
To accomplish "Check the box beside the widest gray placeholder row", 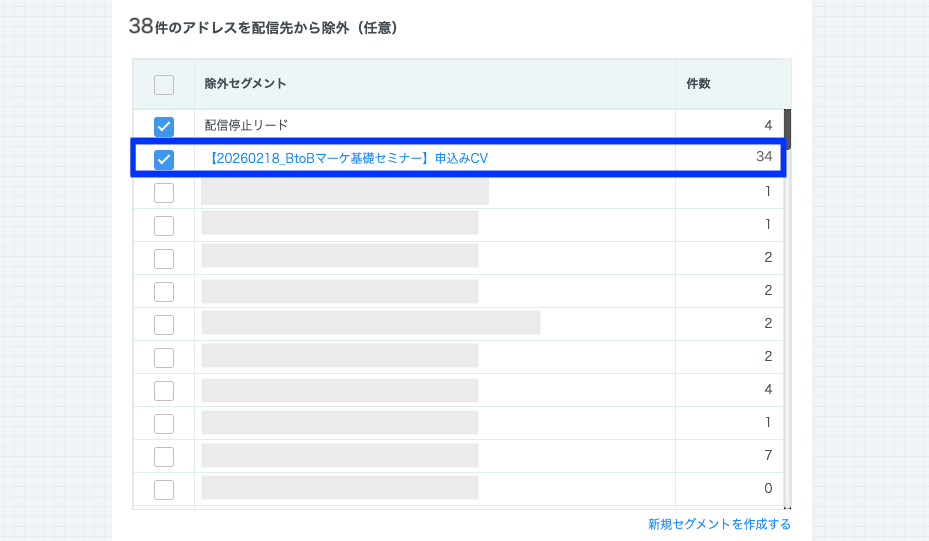I will point(164,324).
